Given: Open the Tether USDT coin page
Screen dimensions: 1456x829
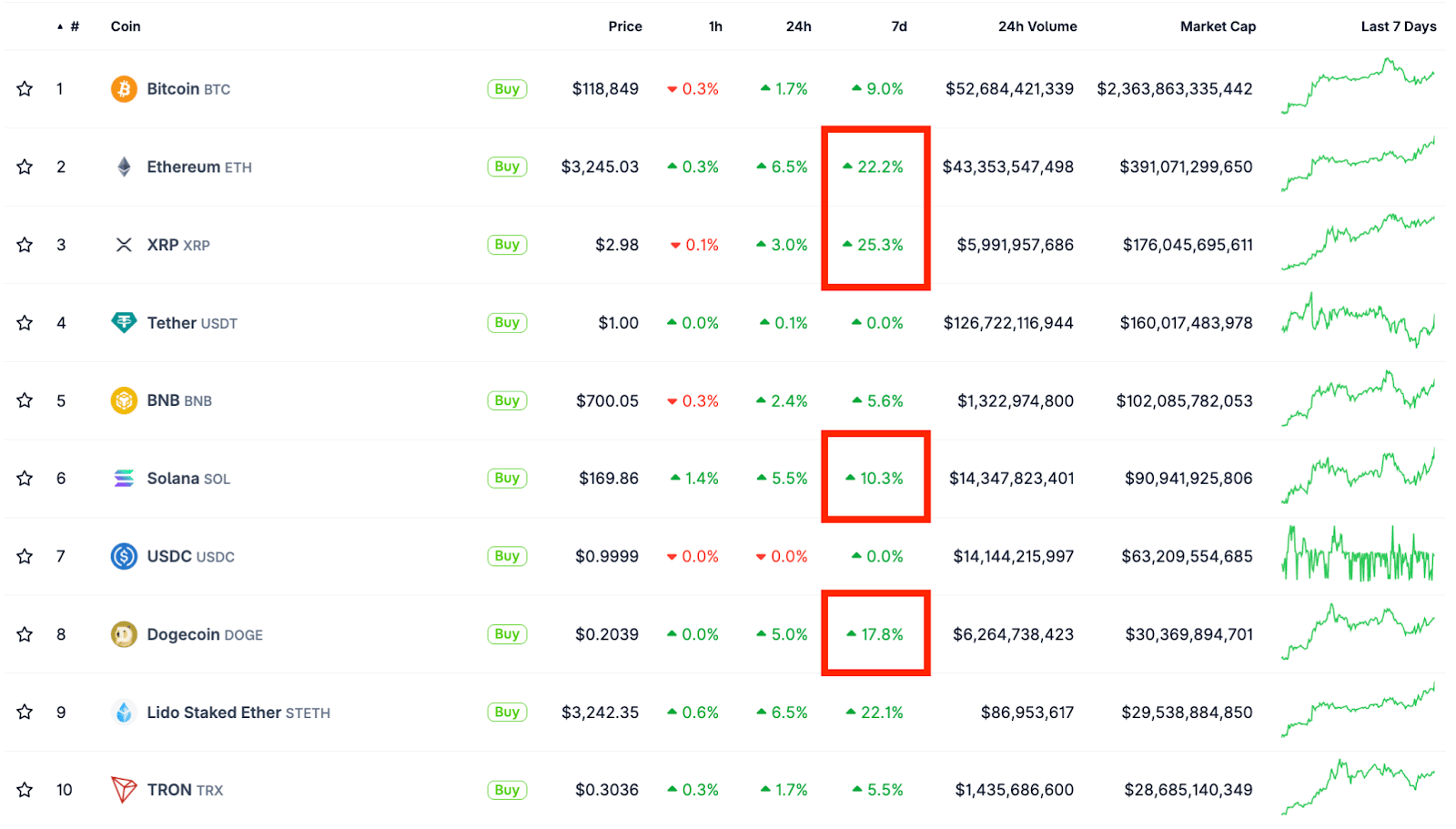Looking at the screenshot, I should (192, 323).
